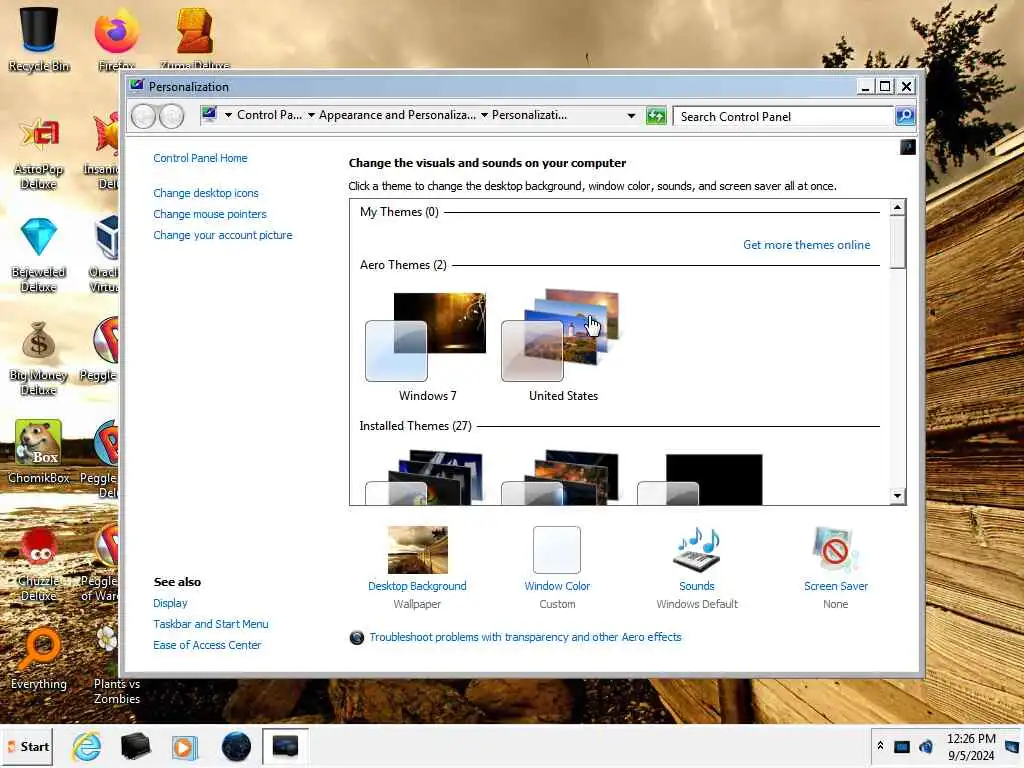Open Desktop Background wallpaper thumbnail
This screenshot has height=768, width=1024.
(x=417, y=550)
